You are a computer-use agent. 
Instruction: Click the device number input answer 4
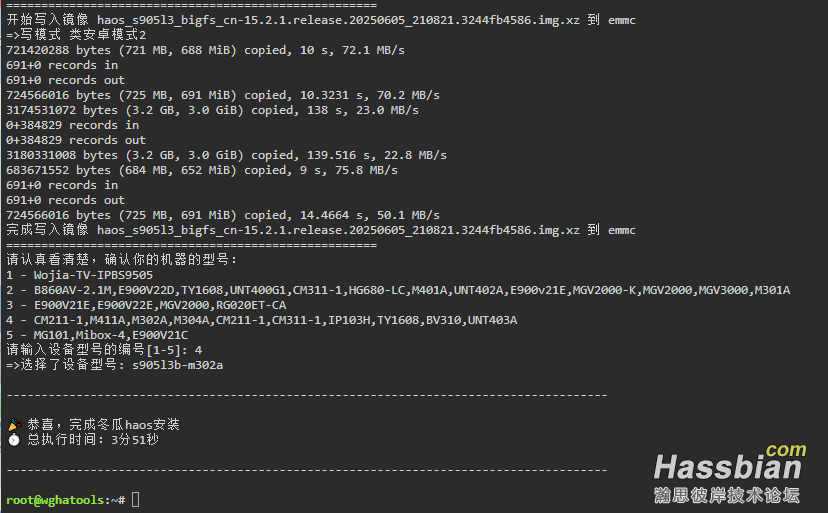pos(198,350)
